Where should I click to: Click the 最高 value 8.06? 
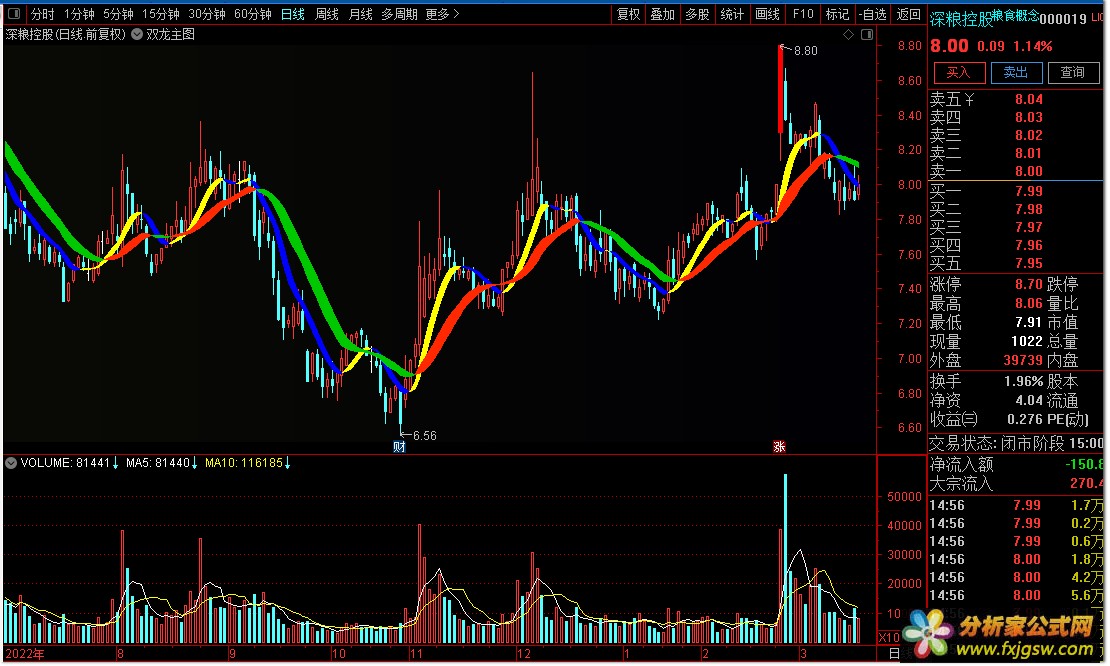pos(1029,304)
